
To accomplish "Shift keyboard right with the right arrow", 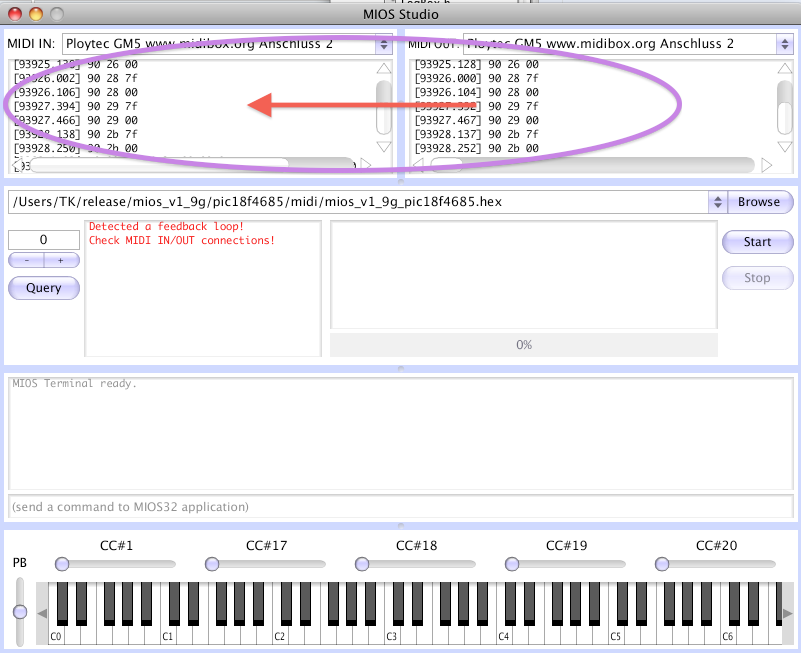I will click(788, 613).
